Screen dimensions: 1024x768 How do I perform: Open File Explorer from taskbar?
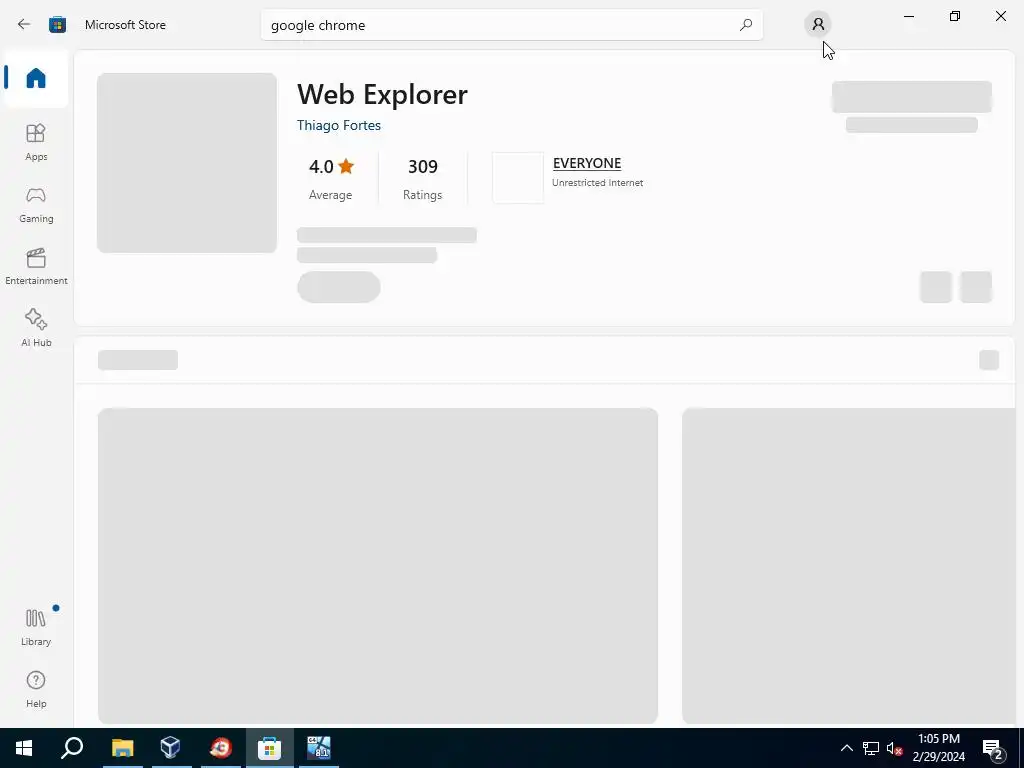point(122,748)
